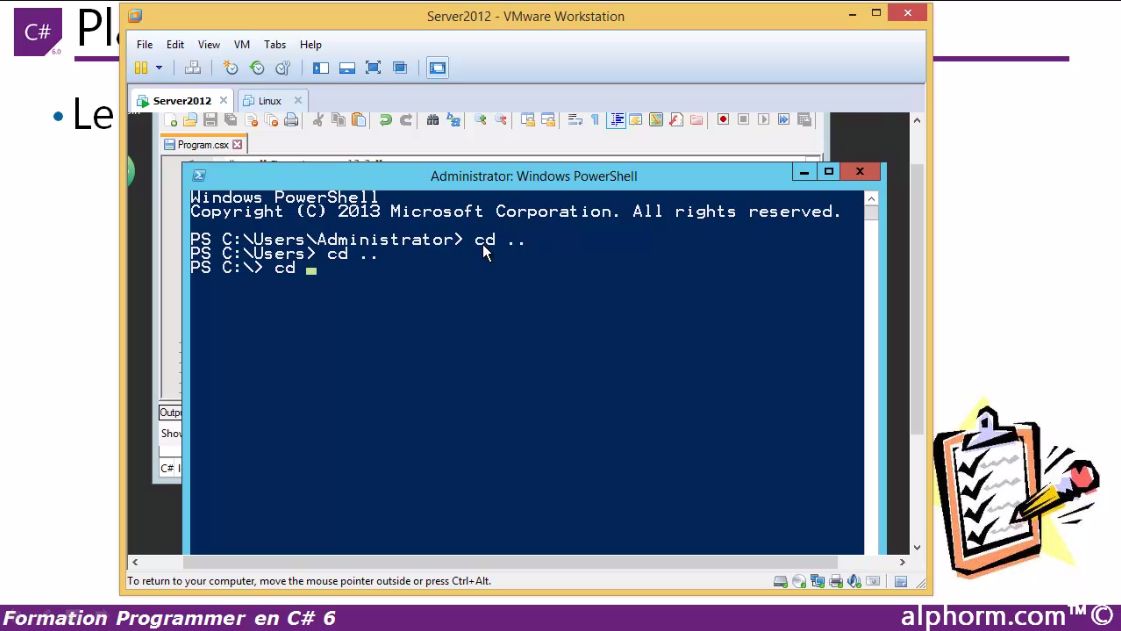Close the Server2012 VM tab
The width and height of the screenshot is (1121, 631).
(223, 100)
